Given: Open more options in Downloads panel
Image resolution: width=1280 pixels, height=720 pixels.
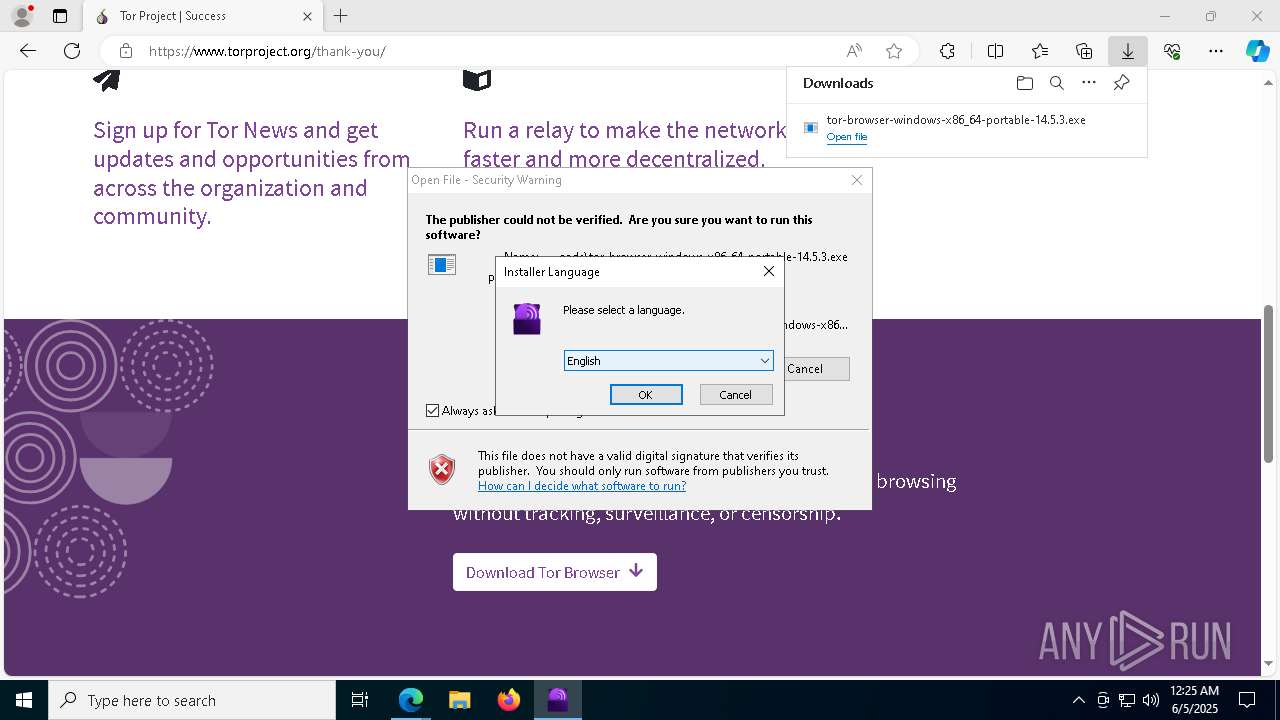Looking at the screenshot, I should [1089, 83].
